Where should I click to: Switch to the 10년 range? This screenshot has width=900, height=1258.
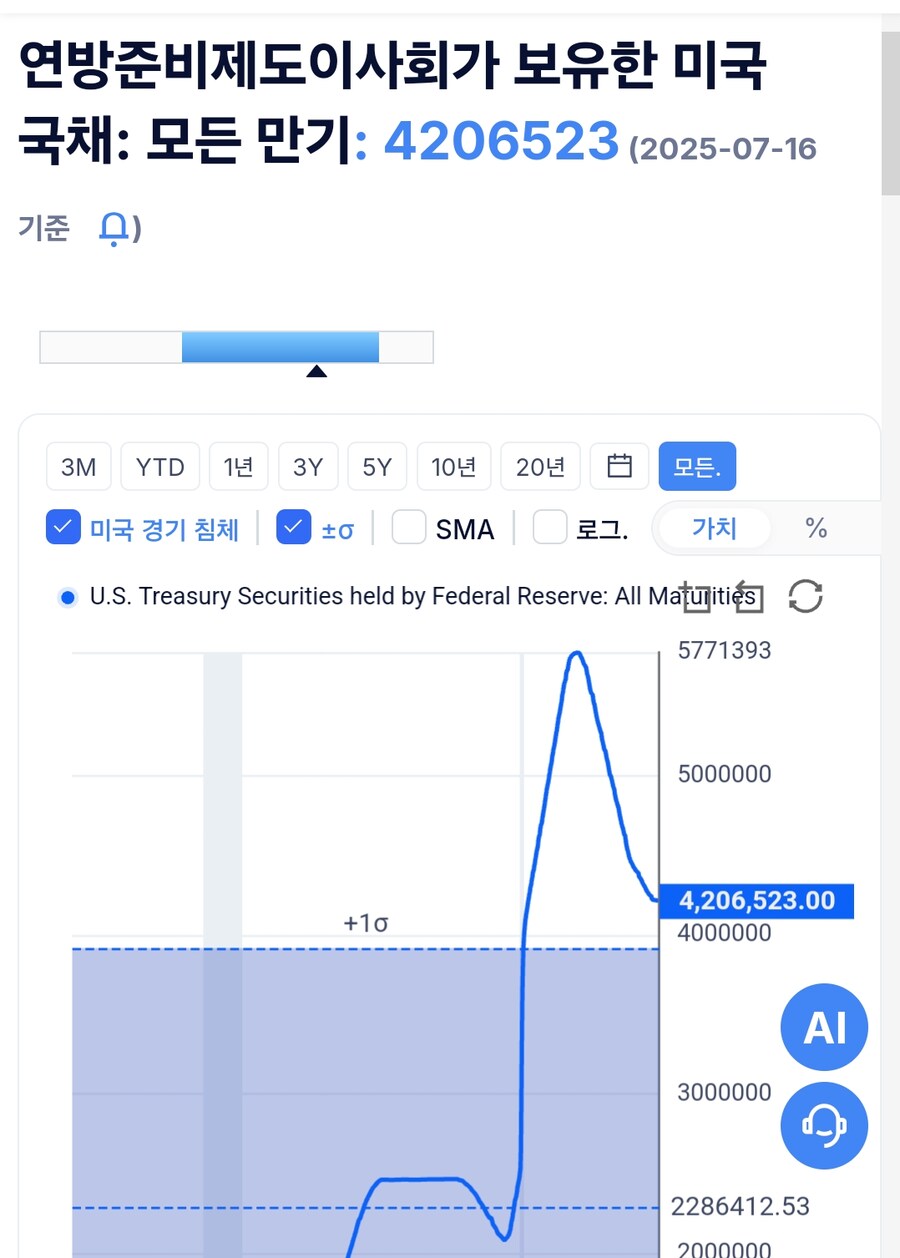coord(453,466)
